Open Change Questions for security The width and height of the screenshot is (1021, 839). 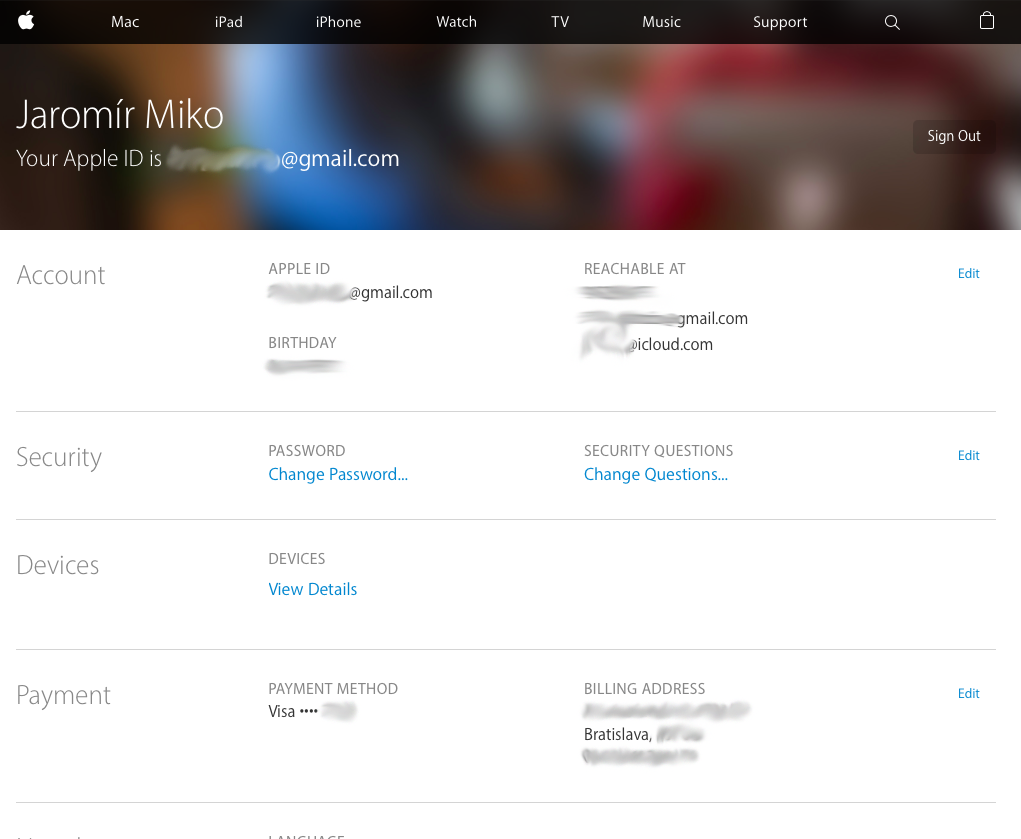(656, 474)
